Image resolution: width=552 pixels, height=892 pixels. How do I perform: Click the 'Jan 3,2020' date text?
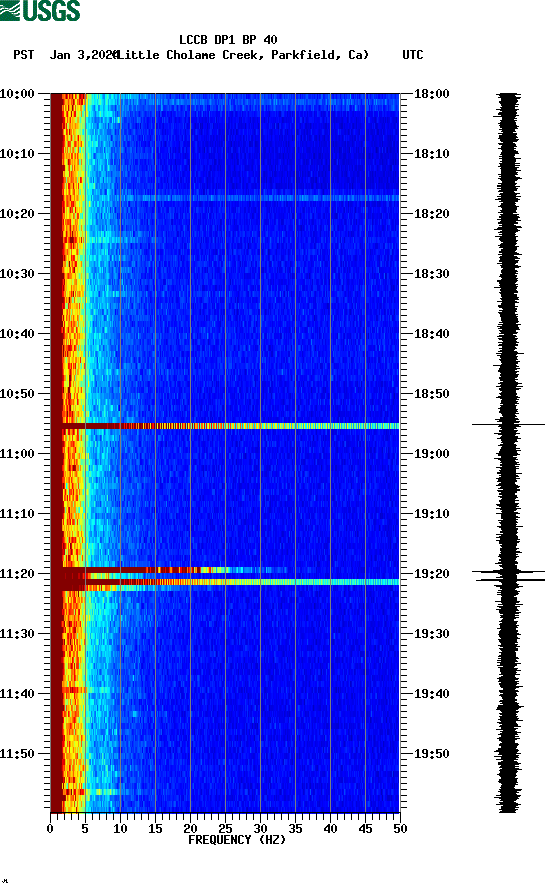(84, 55)
